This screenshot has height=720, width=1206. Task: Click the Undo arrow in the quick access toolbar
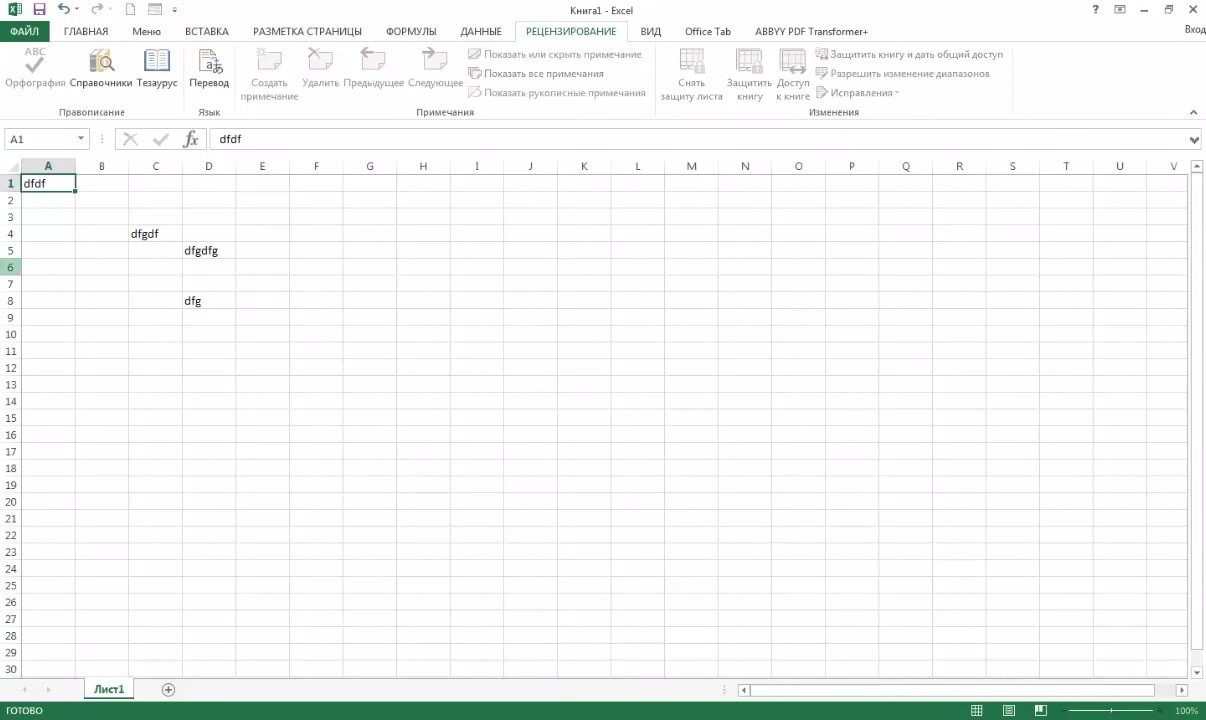[x=64, y=9]
